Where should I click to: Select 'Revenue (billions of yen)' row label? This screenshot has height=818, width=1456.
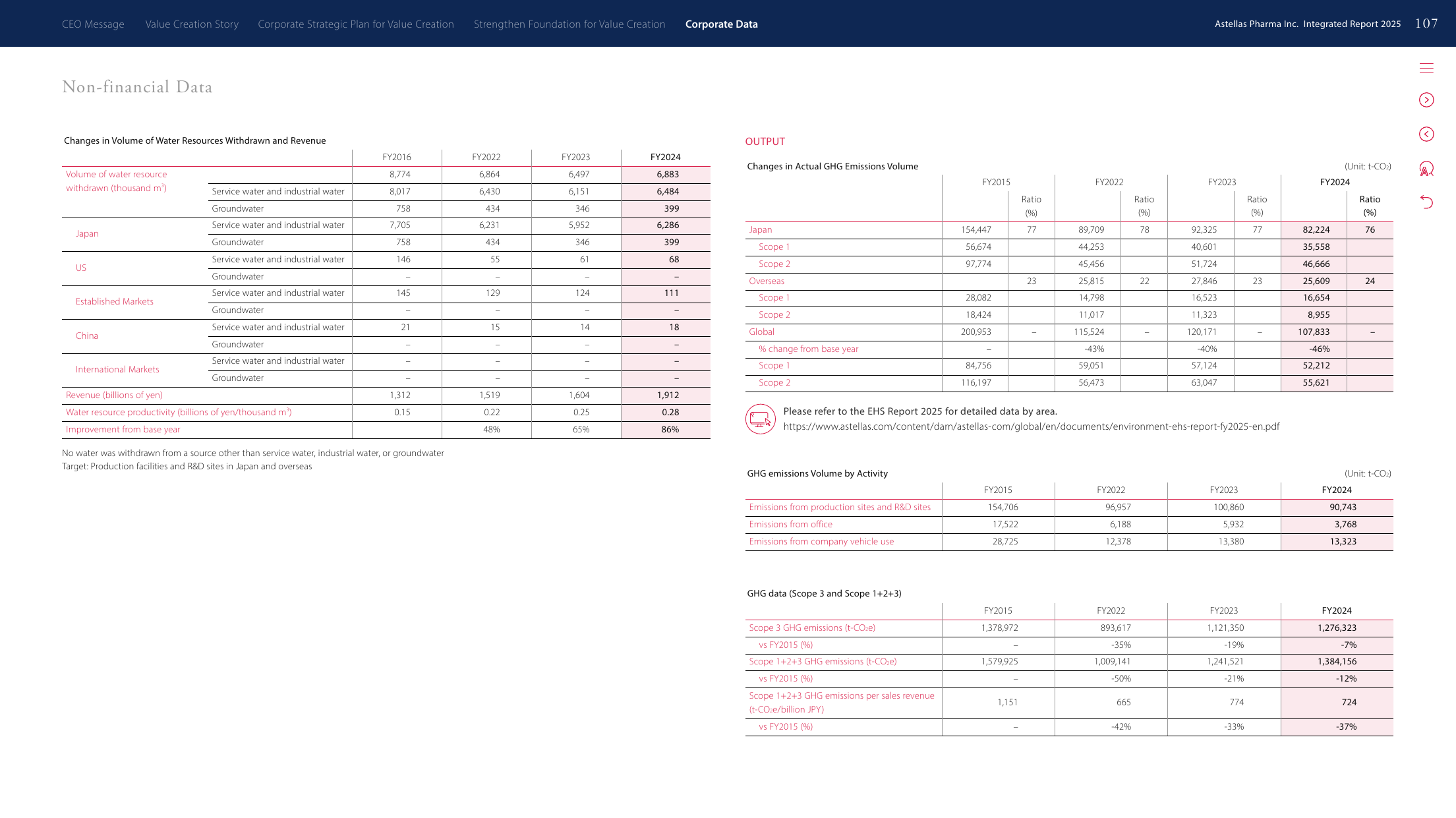[114, 395]
